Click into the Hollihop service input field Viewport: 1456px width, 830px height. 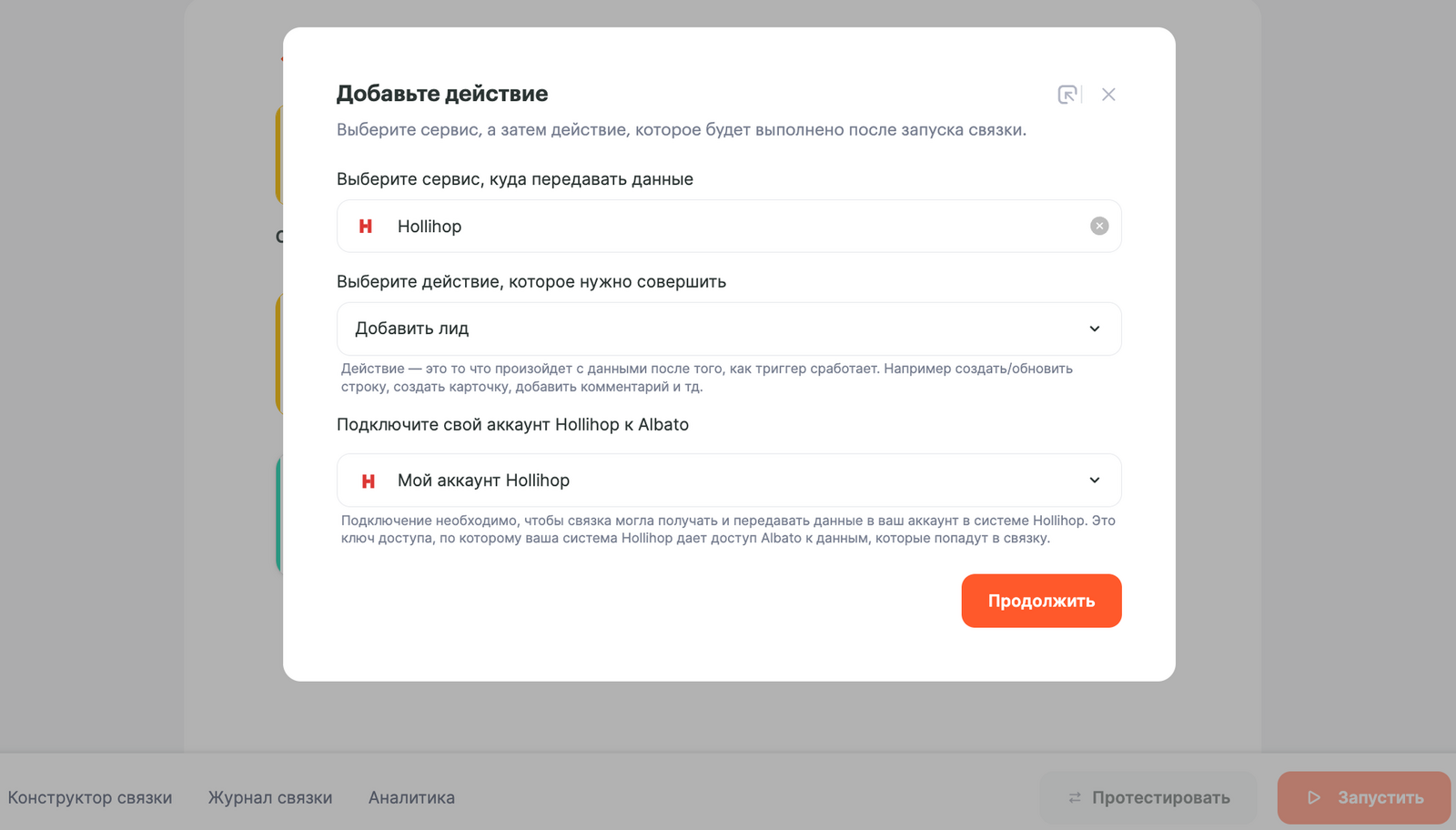(x=728, y=227)
